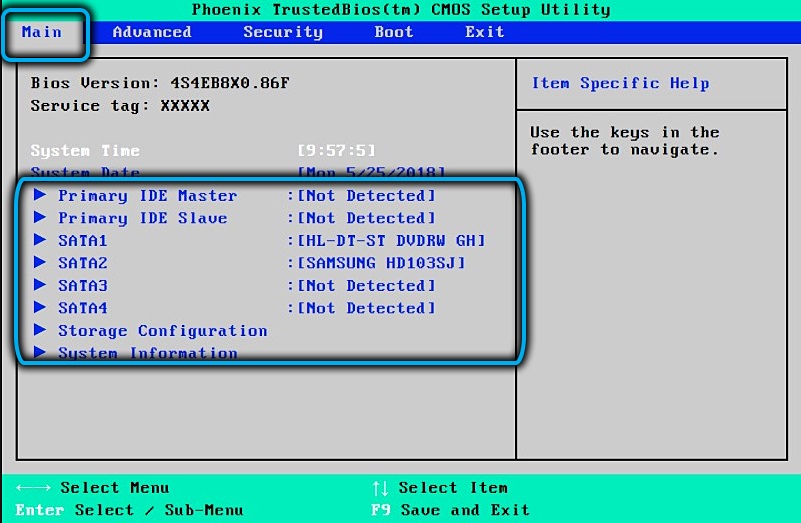
Task: Click the arrow icon next to SATA3
Action: 40,286
